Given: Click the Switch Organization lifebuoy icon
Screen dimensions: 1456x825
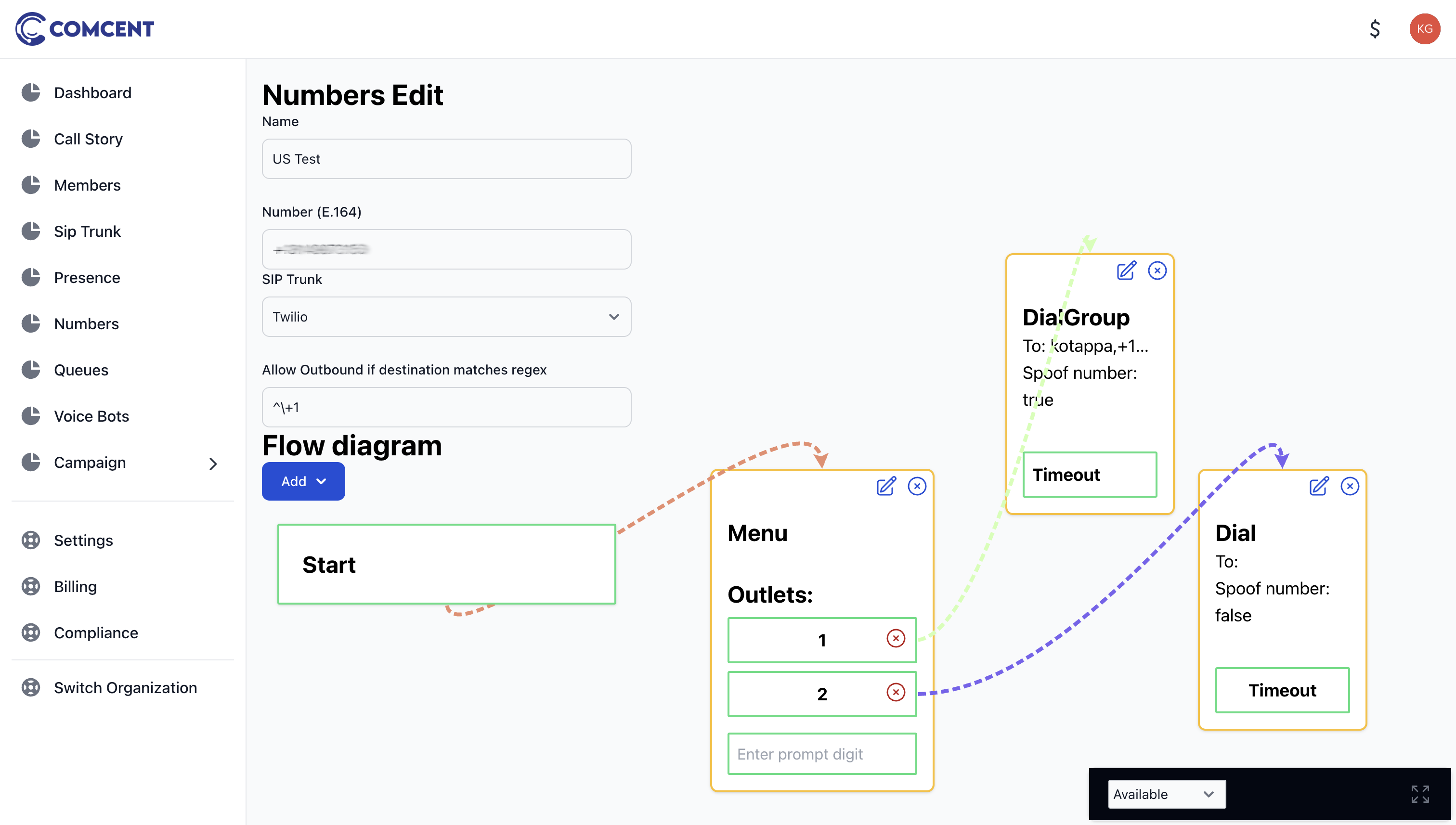Looking at the screenshot, I should coord(31,687).
